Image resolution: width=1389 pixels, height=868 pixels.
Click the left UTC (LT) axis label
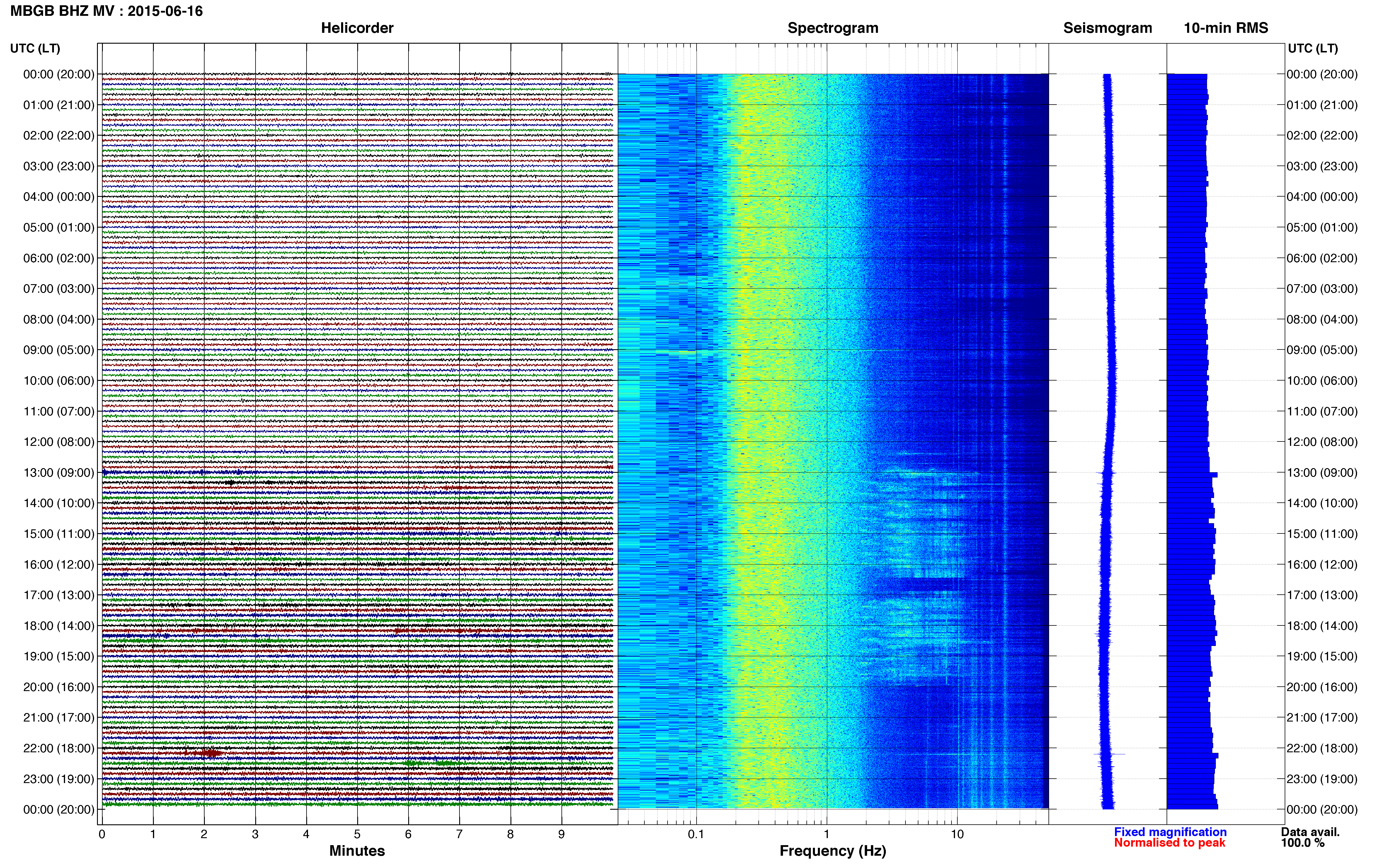point(35,48)
